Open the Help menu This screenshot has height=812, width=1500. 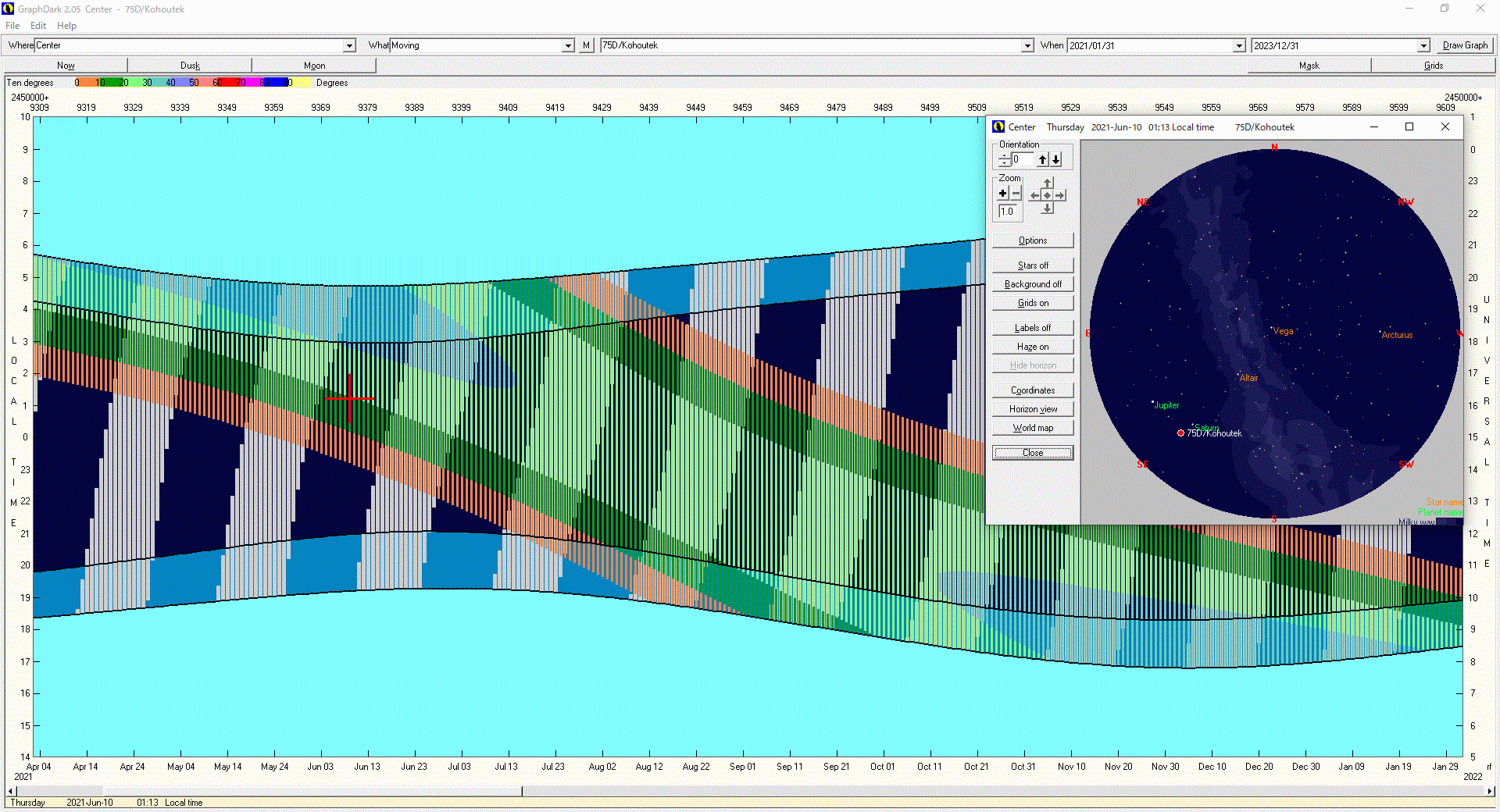point(66,26)
